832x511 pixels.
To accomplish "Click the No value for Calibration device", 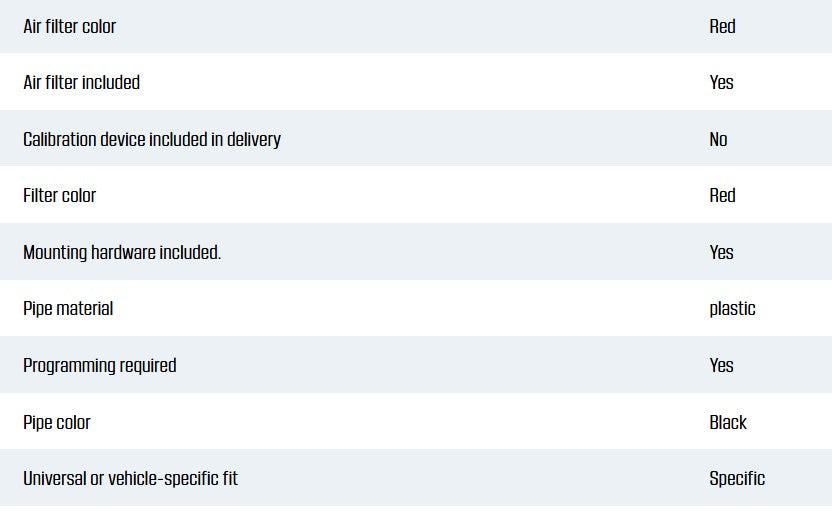I will (x=718, y=139).
